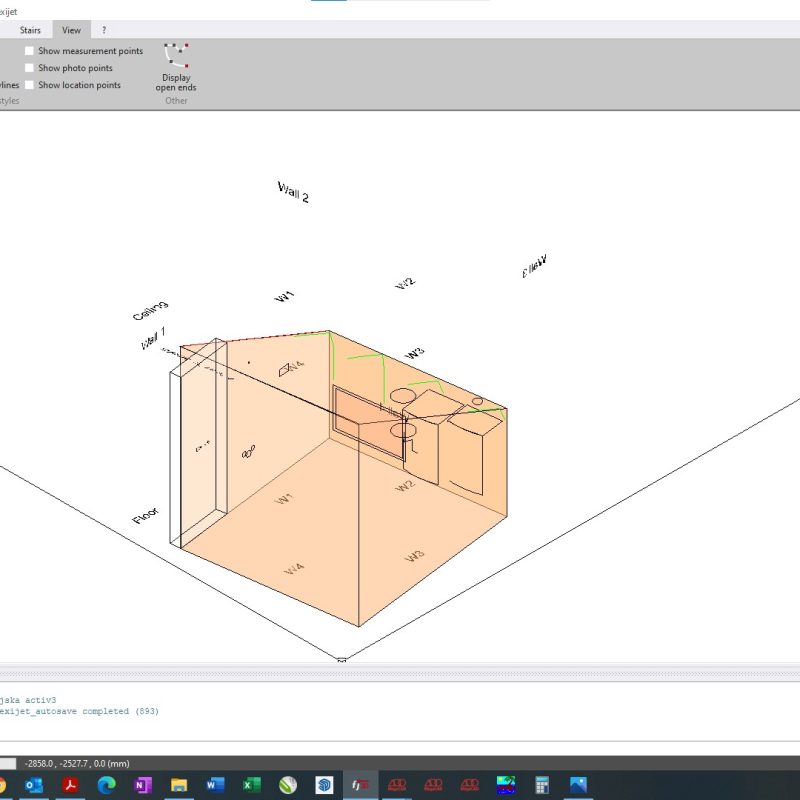Click the Wall 2 label in viewport
Viewport: 800px width, 800px height.
(x=292, y=193)
